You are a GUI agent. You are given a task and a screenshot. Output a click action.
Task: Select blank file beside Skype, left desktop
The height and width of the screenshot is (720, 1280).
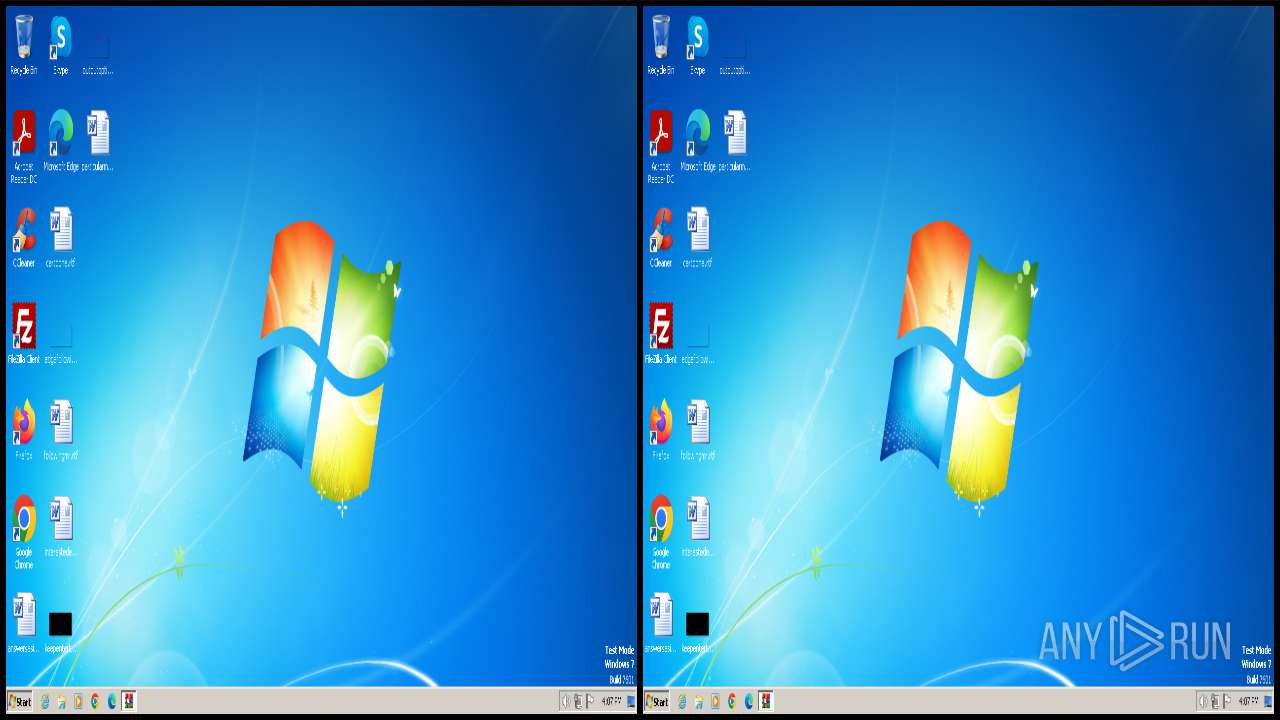97,52
